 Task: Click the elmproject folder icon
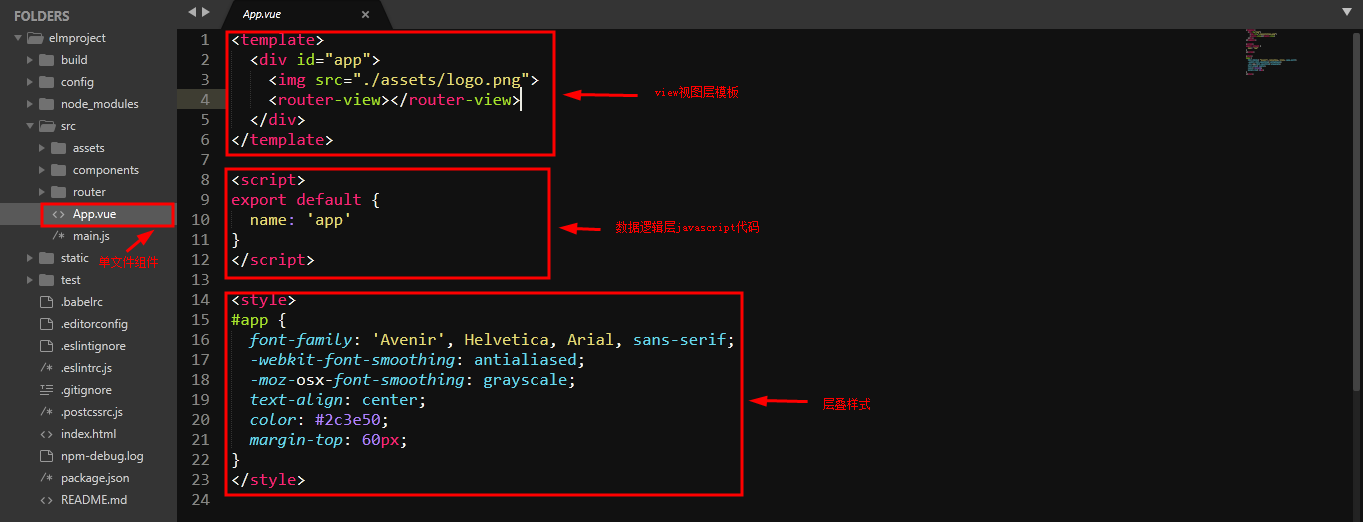[x=34, y=38]
